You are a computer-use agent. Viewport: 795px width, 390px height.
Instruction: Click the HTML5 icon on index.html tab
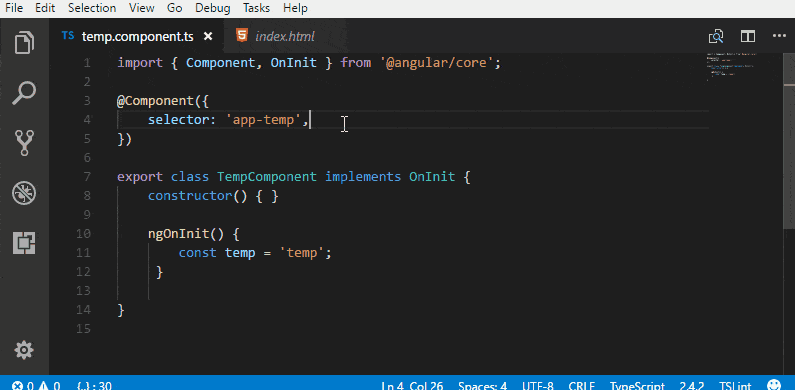(242, 36)
